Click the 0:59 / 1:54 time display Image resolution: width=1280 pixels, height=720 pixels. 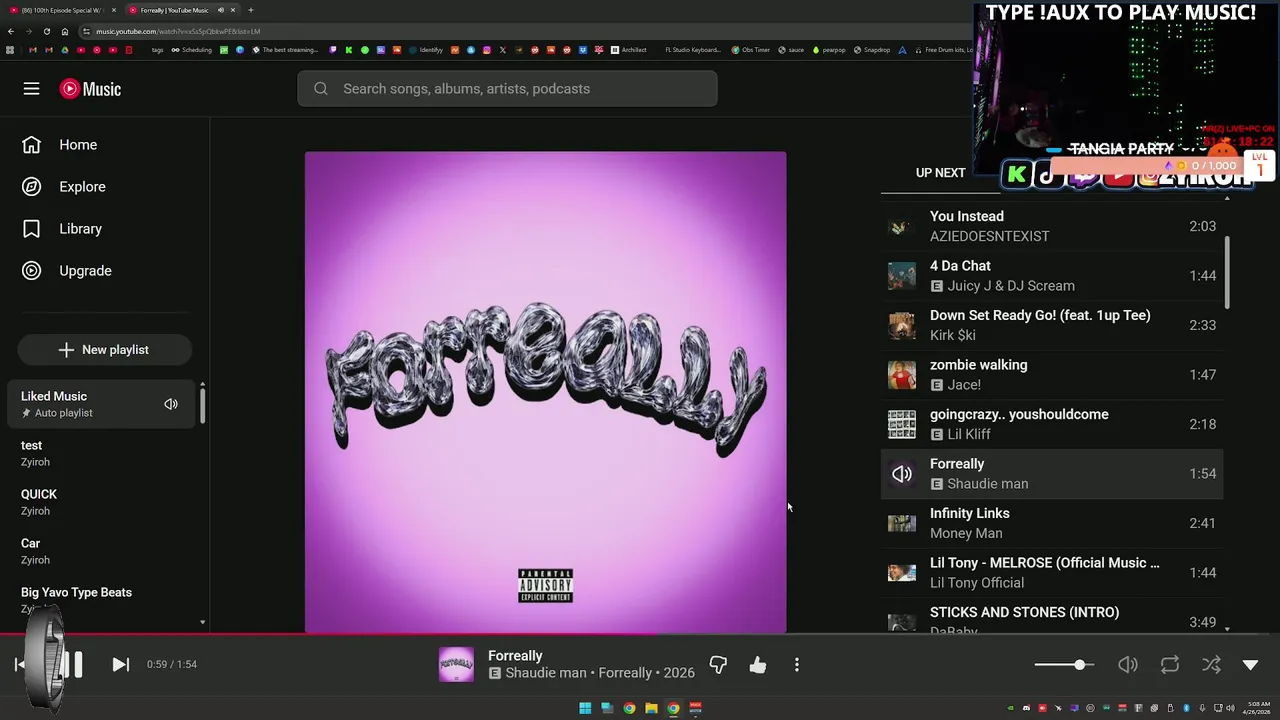point(172,665)
